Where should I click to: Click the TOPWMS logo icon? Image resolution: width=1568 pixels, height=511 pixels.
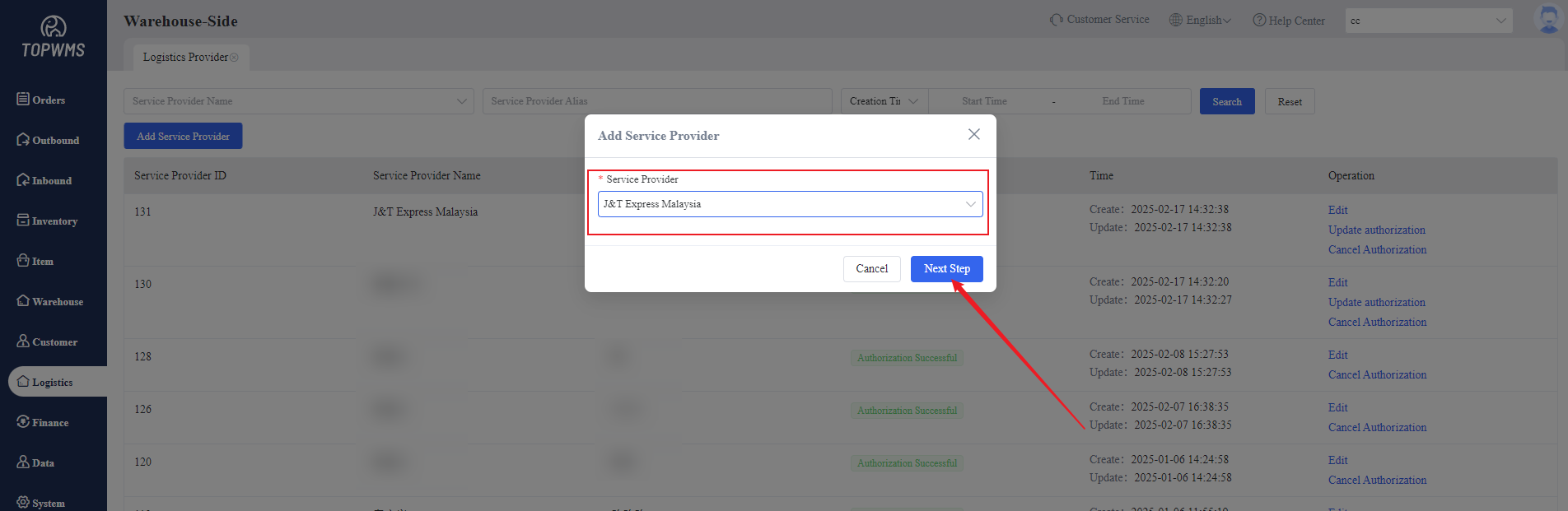(54, 27)
